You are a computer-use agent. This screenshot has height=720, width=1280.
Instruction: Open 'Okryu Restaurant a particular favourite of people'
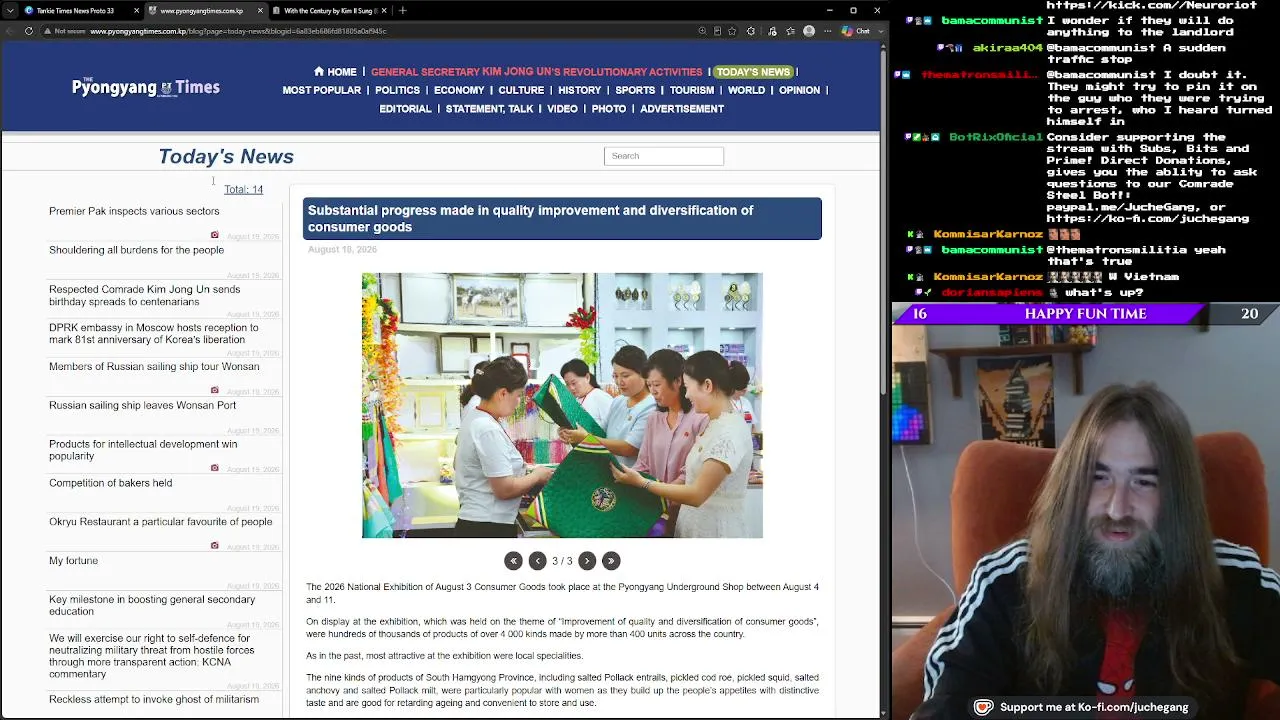tap(160, 522)
